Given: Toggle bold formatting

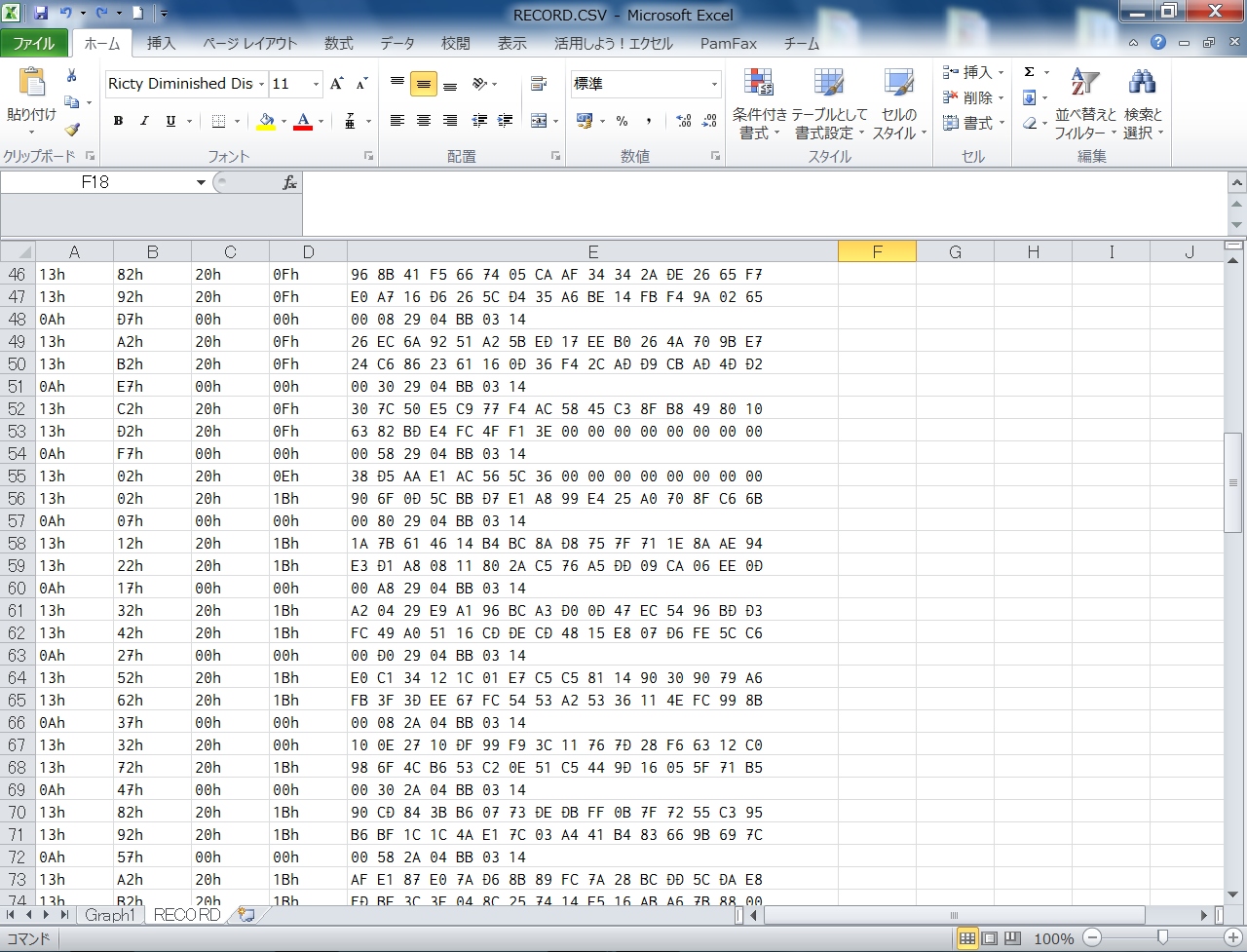Looking at the screenshot, I should click(118, 121).
